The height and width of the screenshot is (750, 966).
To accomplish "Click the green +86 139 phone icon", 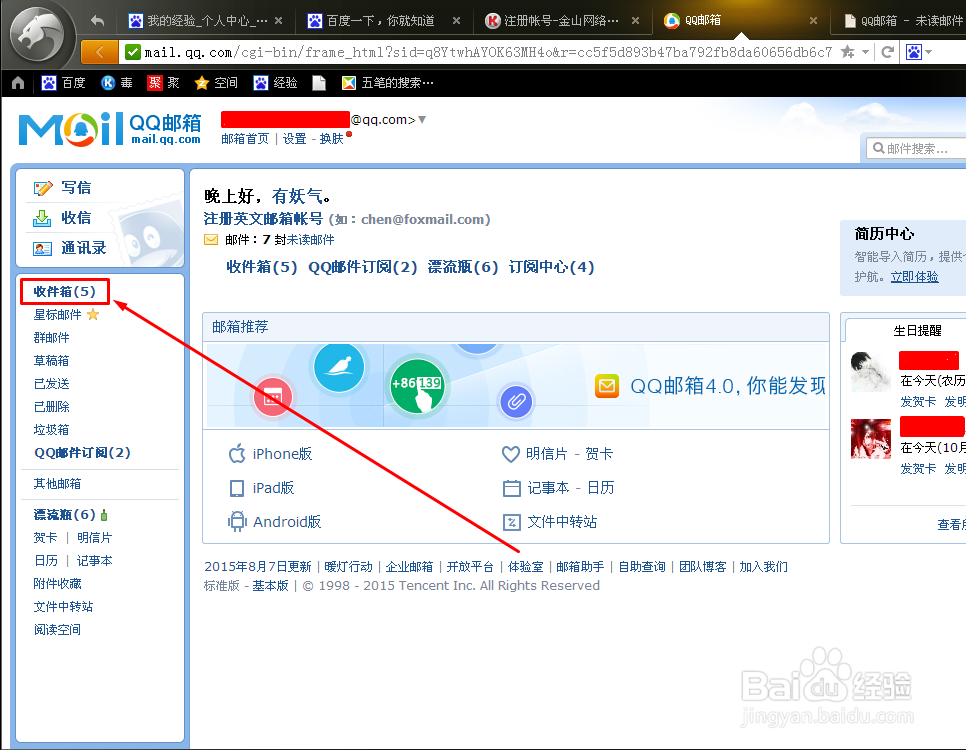I will pyautogui.click(x=417, y=386).
